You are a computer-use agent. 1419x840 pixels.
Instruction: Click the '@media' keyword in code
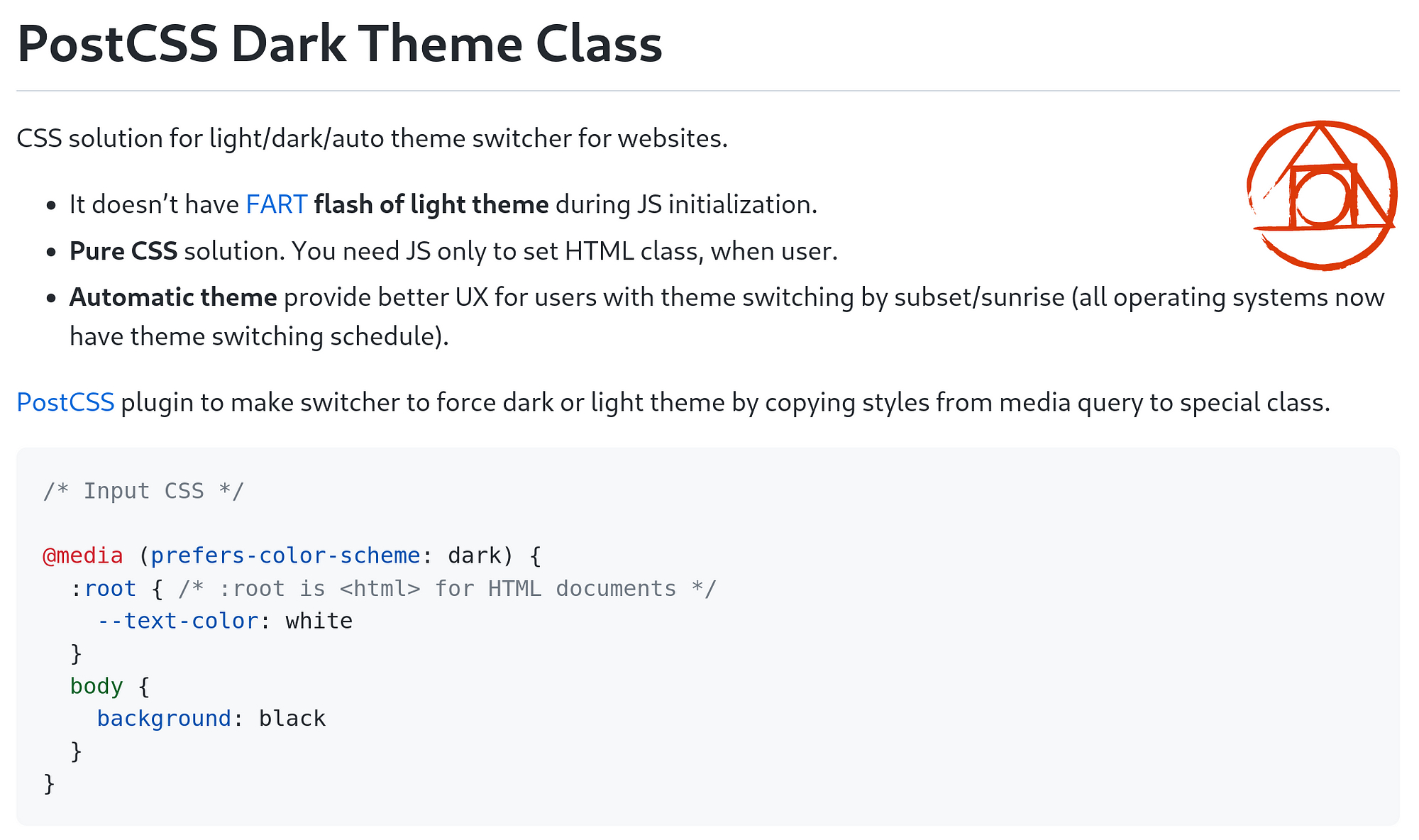coord(83,556)
